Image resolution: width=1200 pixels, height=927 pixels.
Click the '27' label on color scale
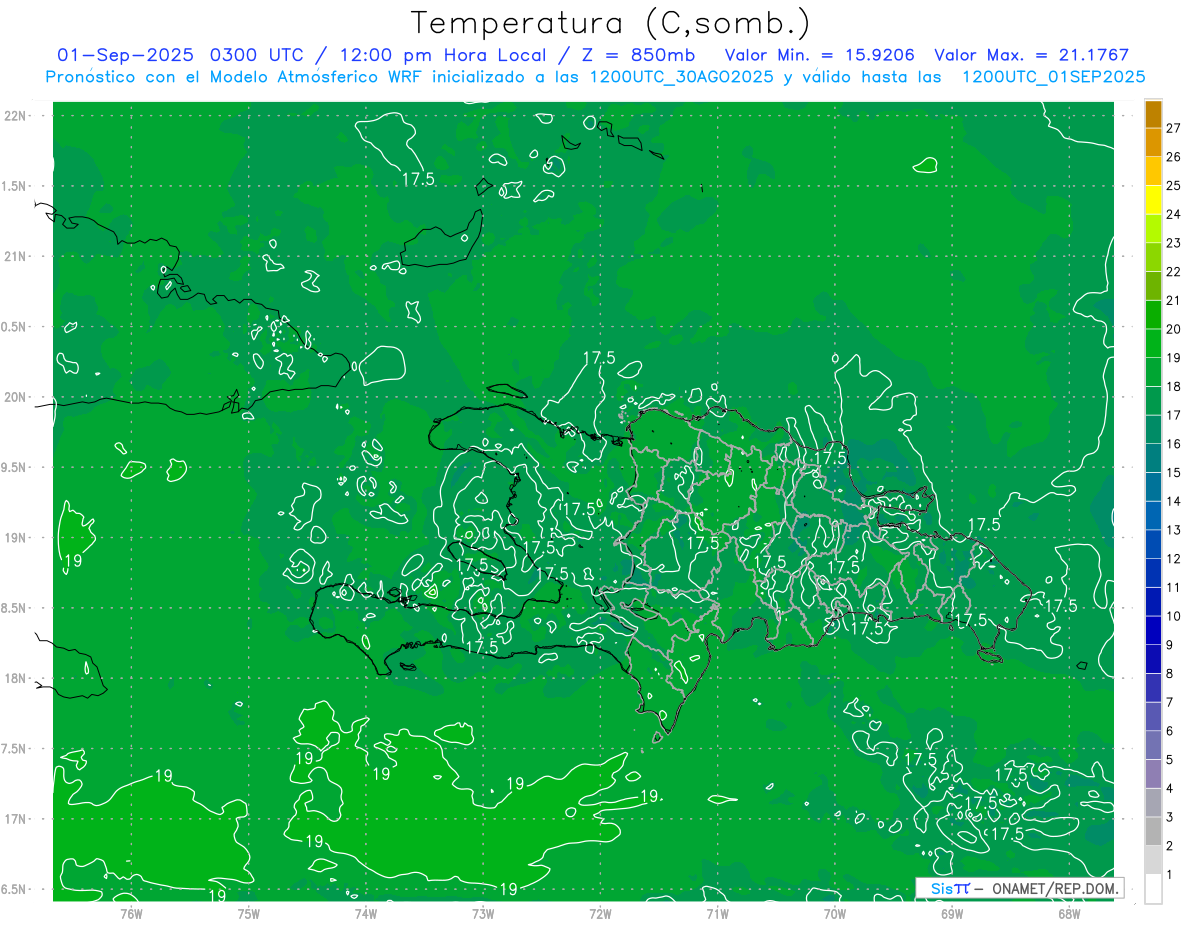[x=1174, y=128]
